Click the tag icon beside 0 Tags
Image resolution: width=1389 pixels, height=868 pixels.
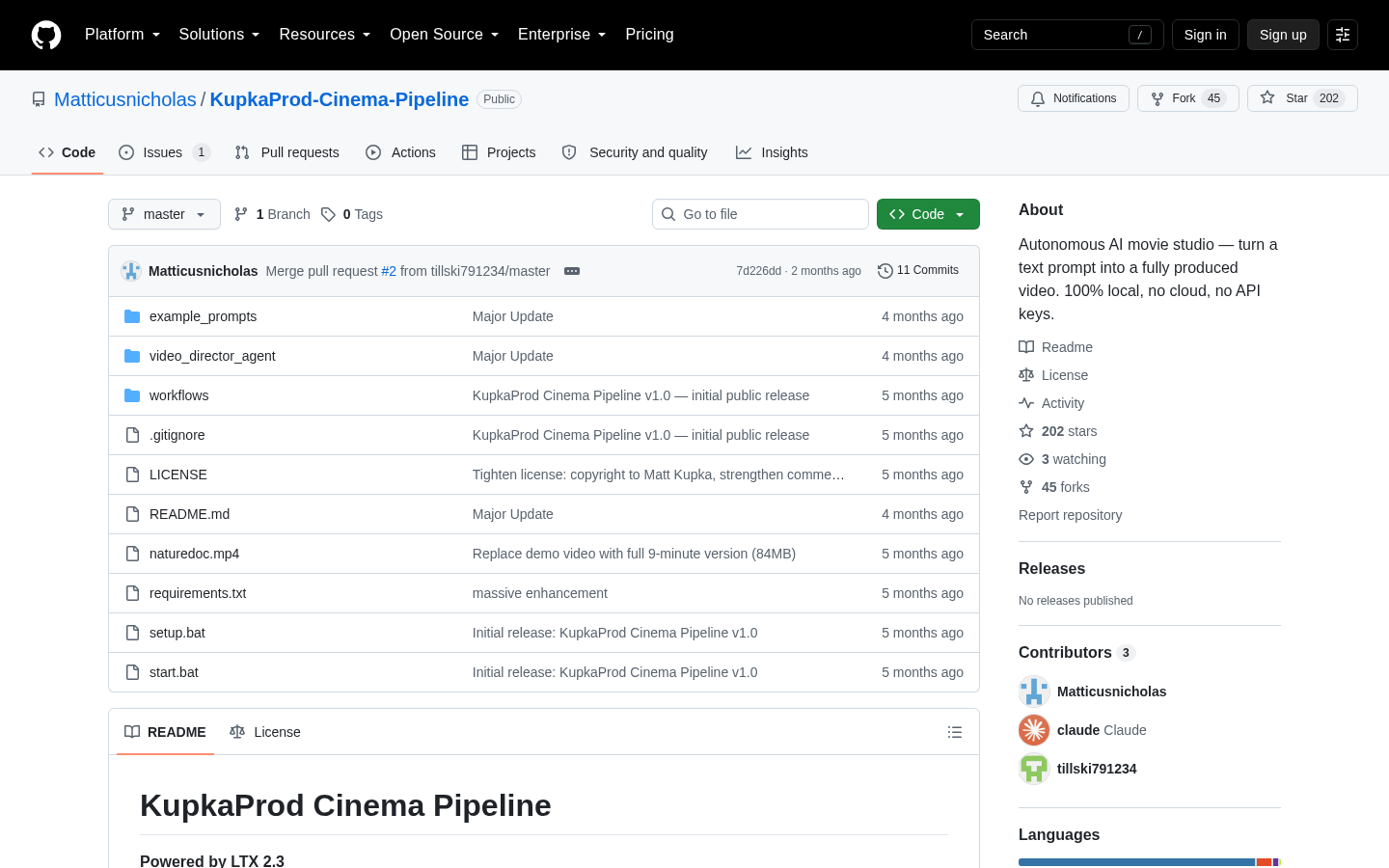point(329,214)
